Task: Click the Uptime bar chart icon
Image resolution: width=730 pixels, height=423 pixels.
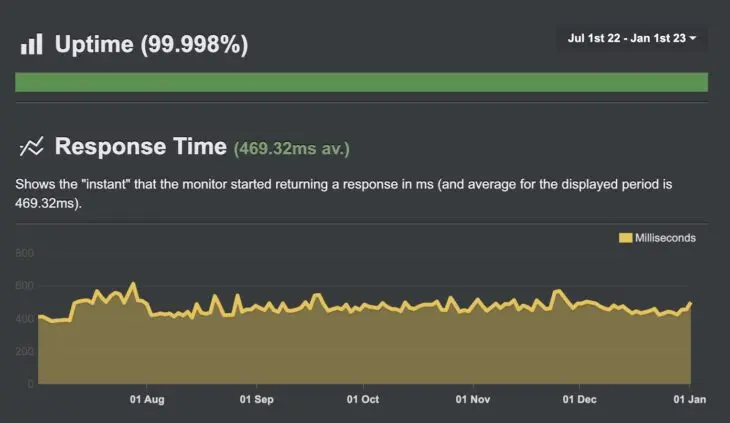Action: coord(31,44)
